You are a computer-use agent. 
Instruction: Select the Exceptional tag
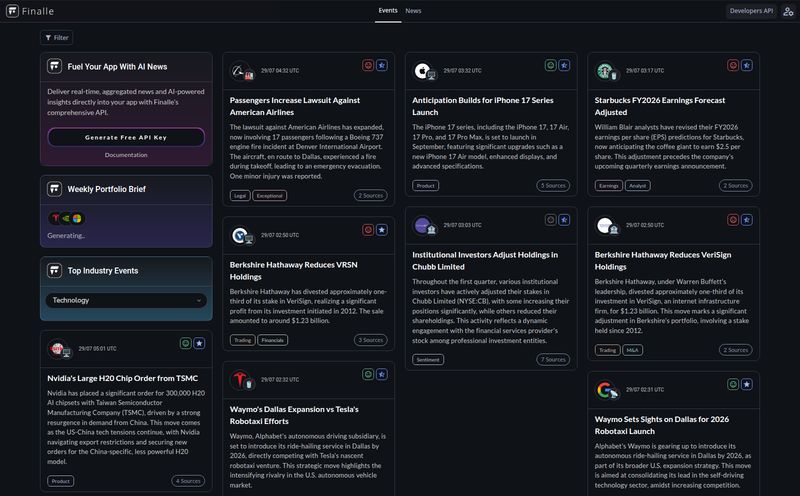point(269,195)
